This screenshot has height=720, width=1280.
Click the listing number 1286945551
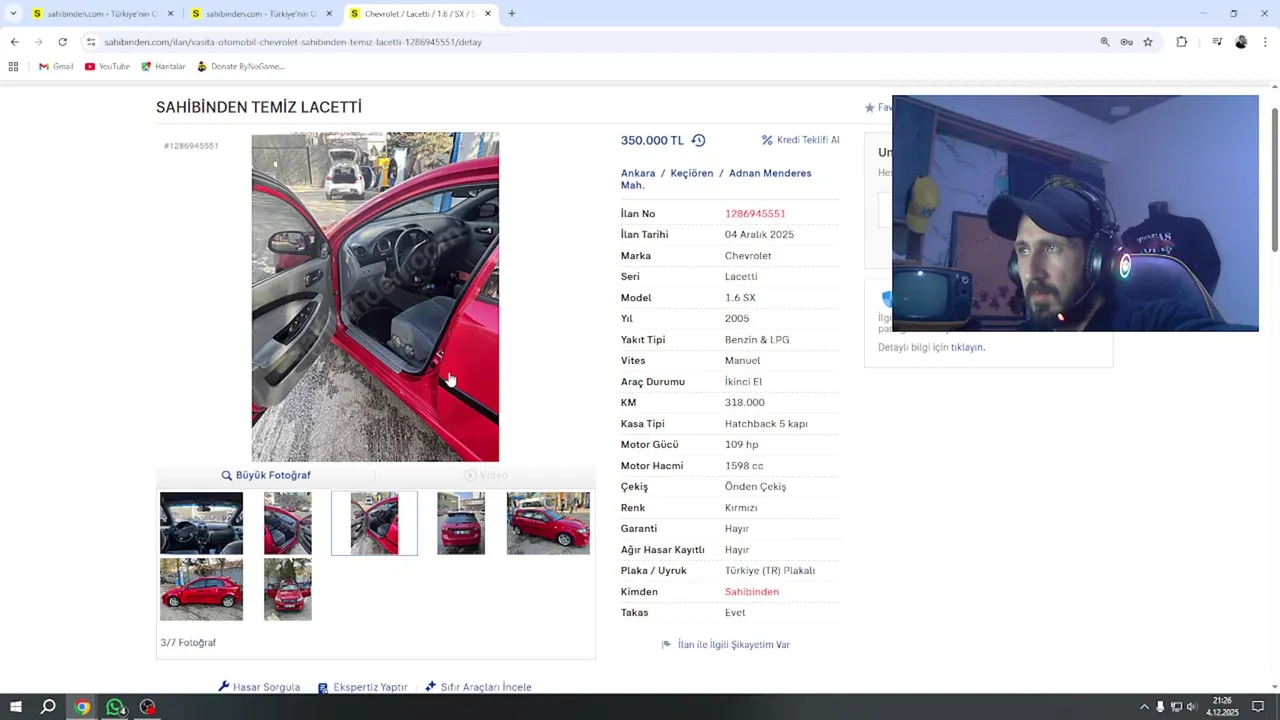[755, 213]
